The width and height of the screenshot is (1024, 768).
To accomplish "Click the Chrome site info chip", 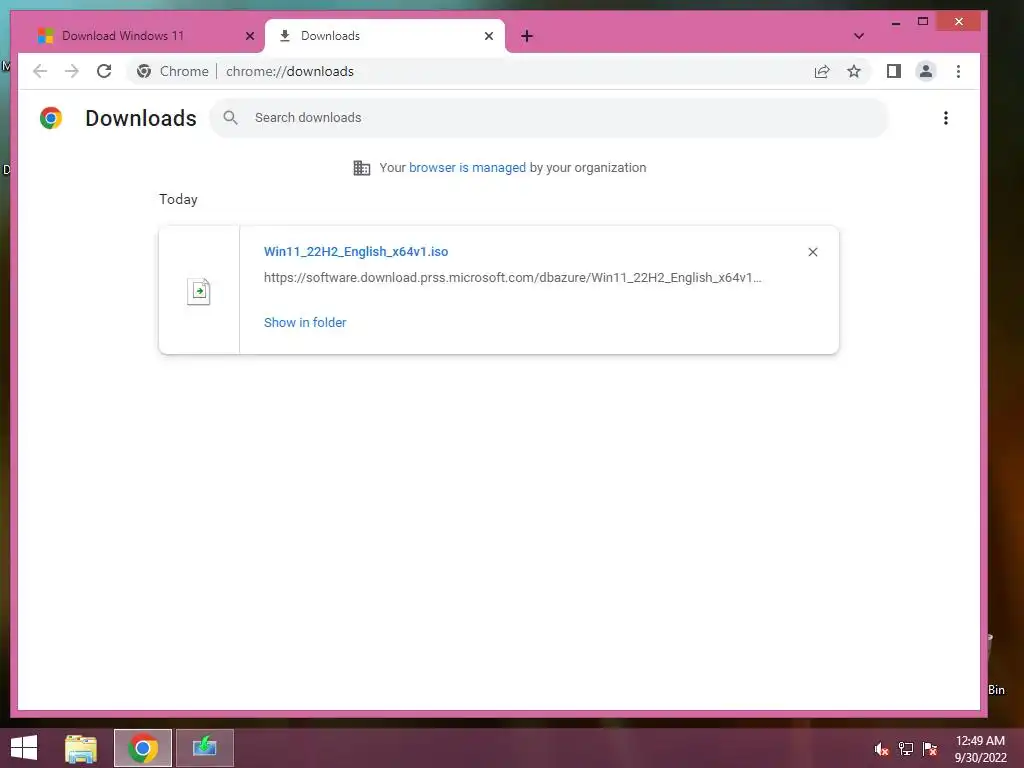I will [x=172, y=71].
